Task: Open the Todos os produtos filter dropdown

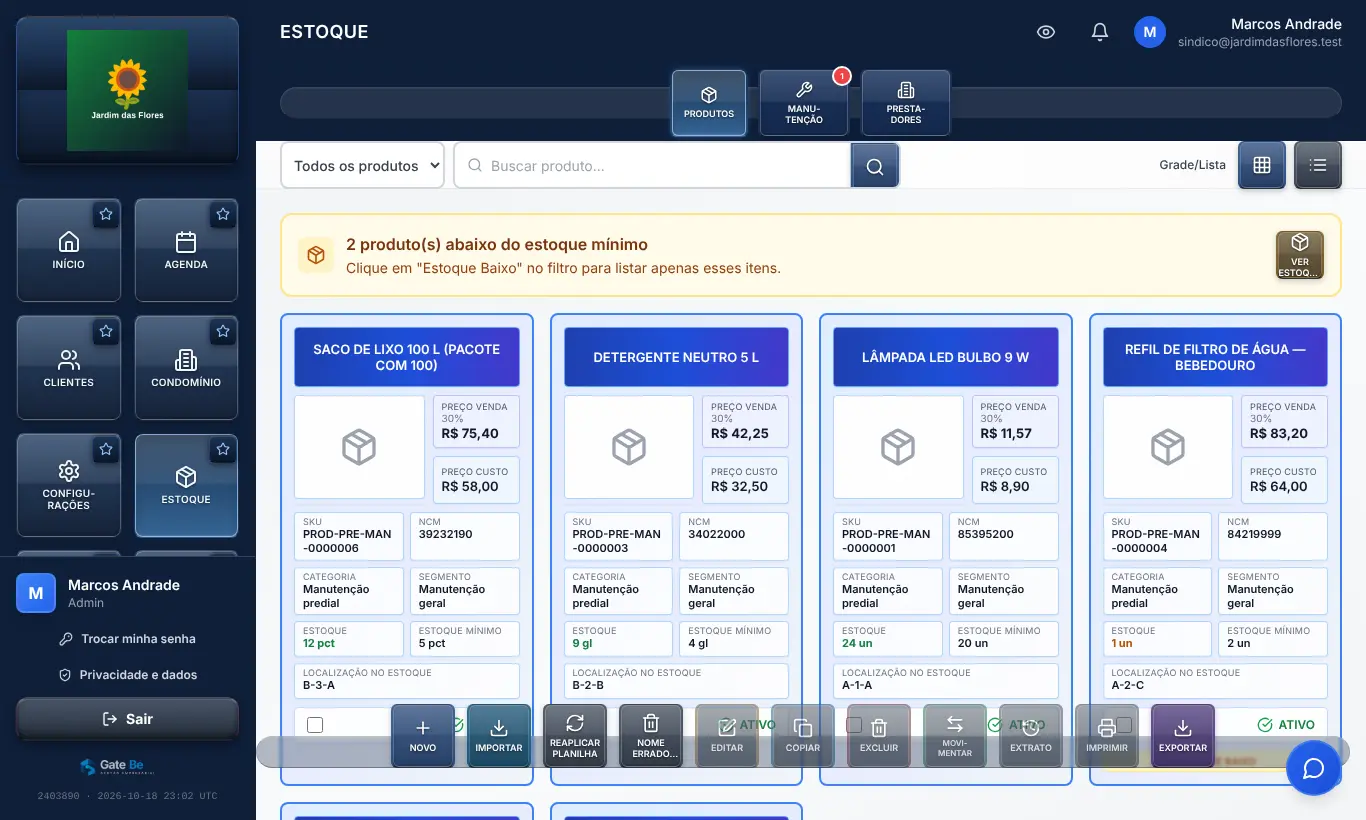Action: [x=362, y=166]
